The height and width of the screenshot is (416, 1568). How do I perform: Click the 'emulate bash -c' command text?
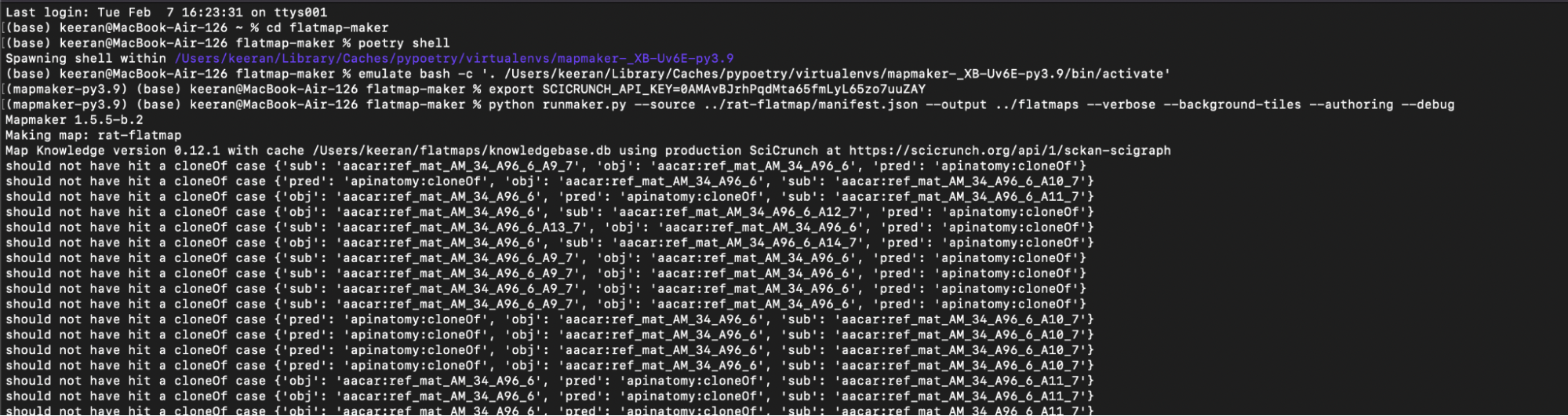click(x=416, y=74)
